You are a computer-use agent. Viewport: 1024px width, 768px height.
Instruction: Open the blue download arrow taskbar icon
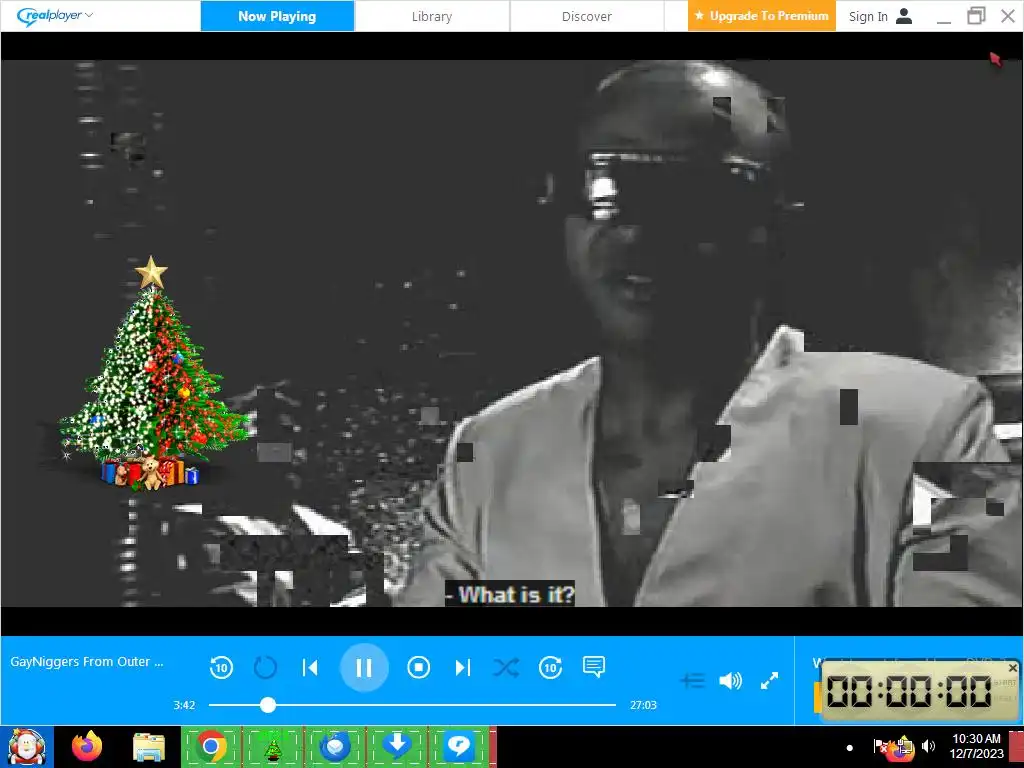coord(397,747)
